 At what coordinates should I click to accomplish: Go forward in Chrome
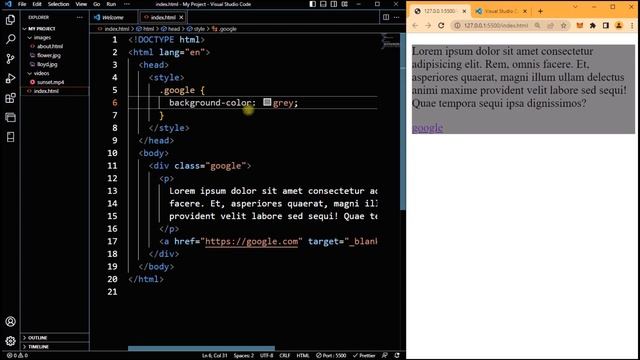(428, 25)
